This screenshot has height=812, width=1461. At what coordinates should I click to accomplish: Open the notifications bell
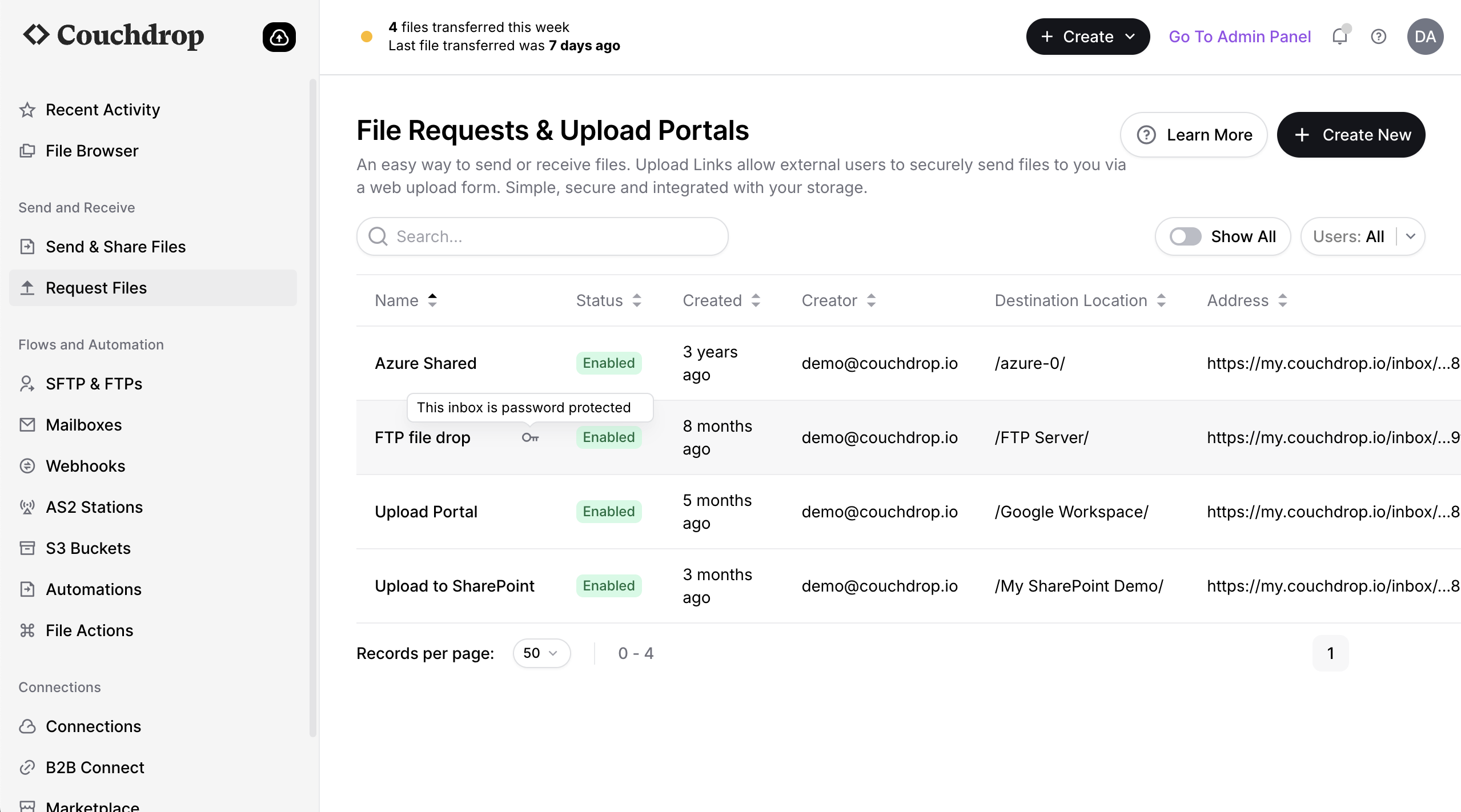1339,37
